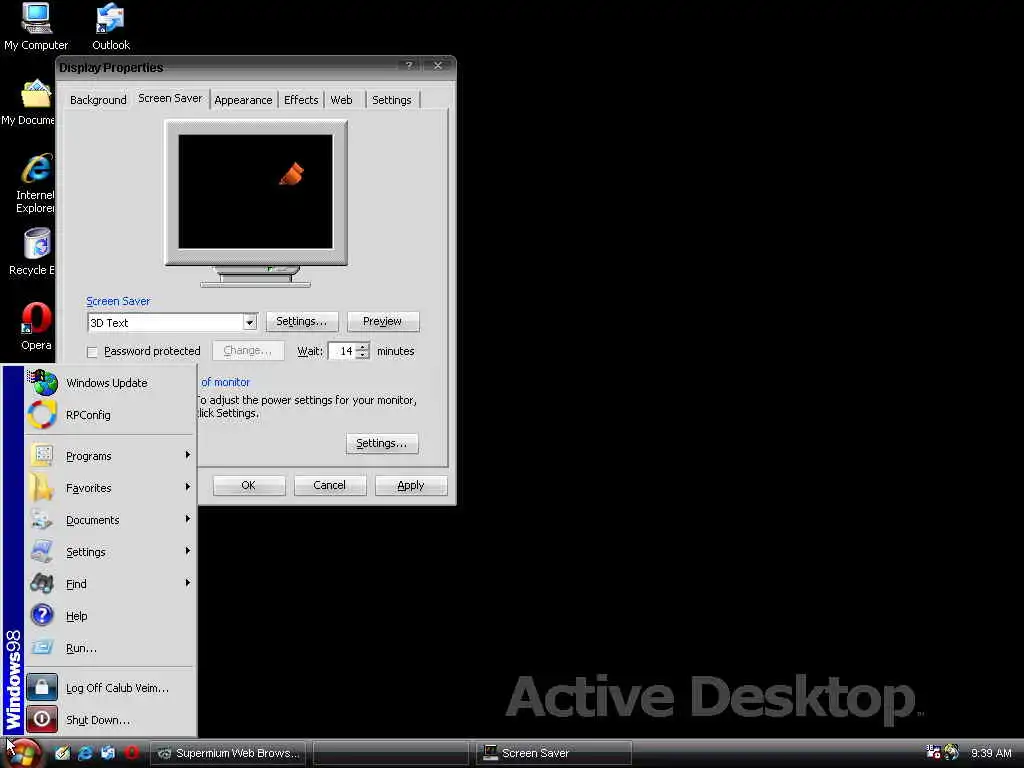Click the blank taskbar button
The image size is (1024, 768).
tap(391, 753)
